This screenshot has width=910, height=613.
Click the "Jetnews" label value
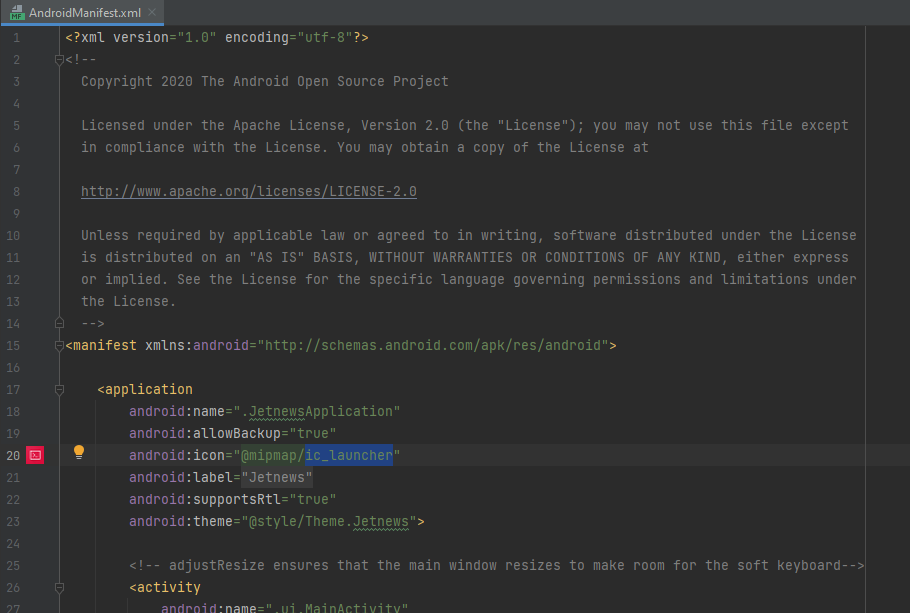(x=277, y=477)
